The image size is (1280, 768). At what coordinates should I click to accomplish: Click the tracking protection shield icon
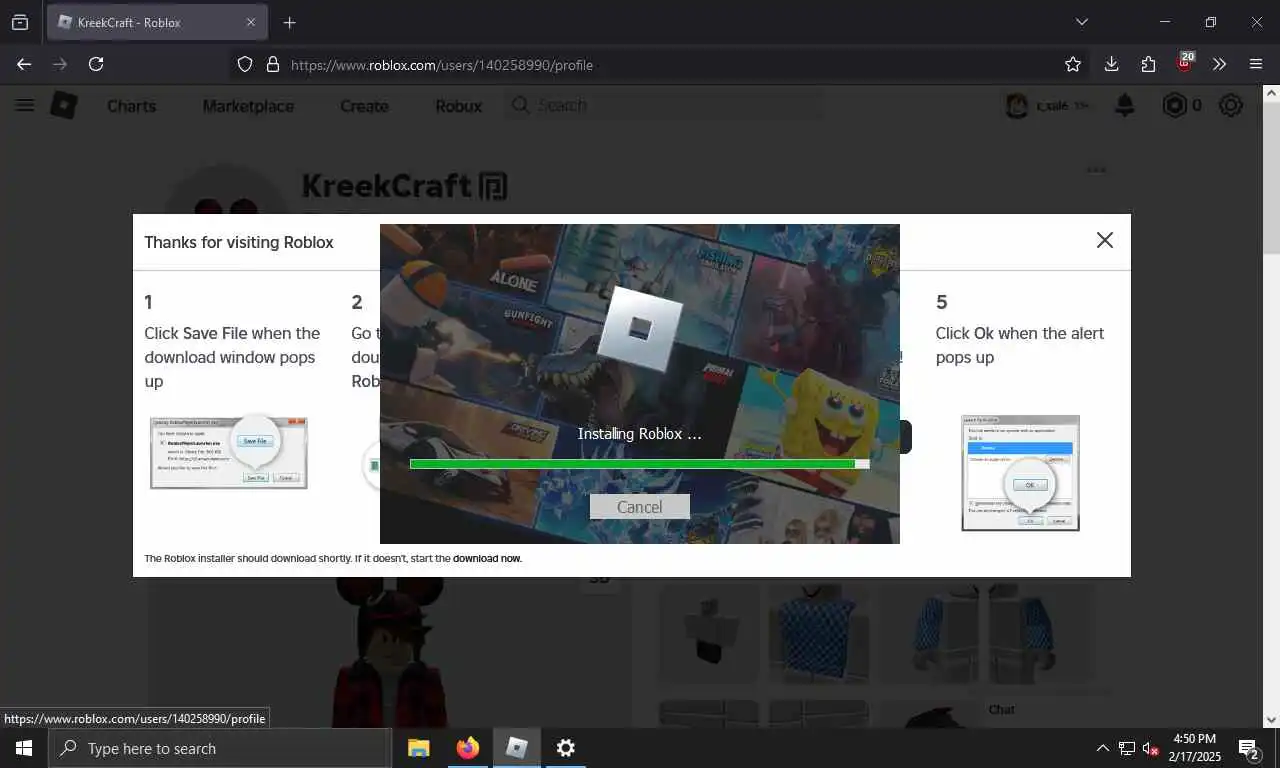(245, 64)
